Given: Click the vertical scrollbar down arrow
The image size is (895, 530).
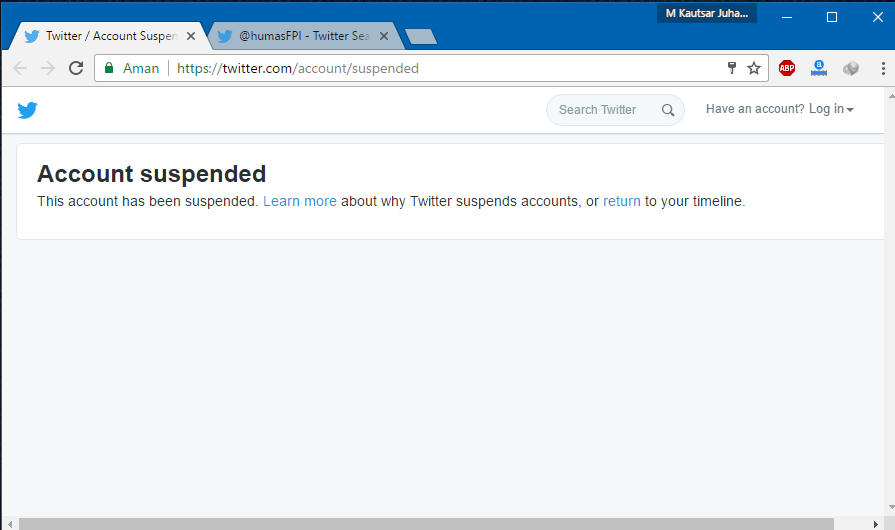Looking at the screenshot, I should coord(891,507).
